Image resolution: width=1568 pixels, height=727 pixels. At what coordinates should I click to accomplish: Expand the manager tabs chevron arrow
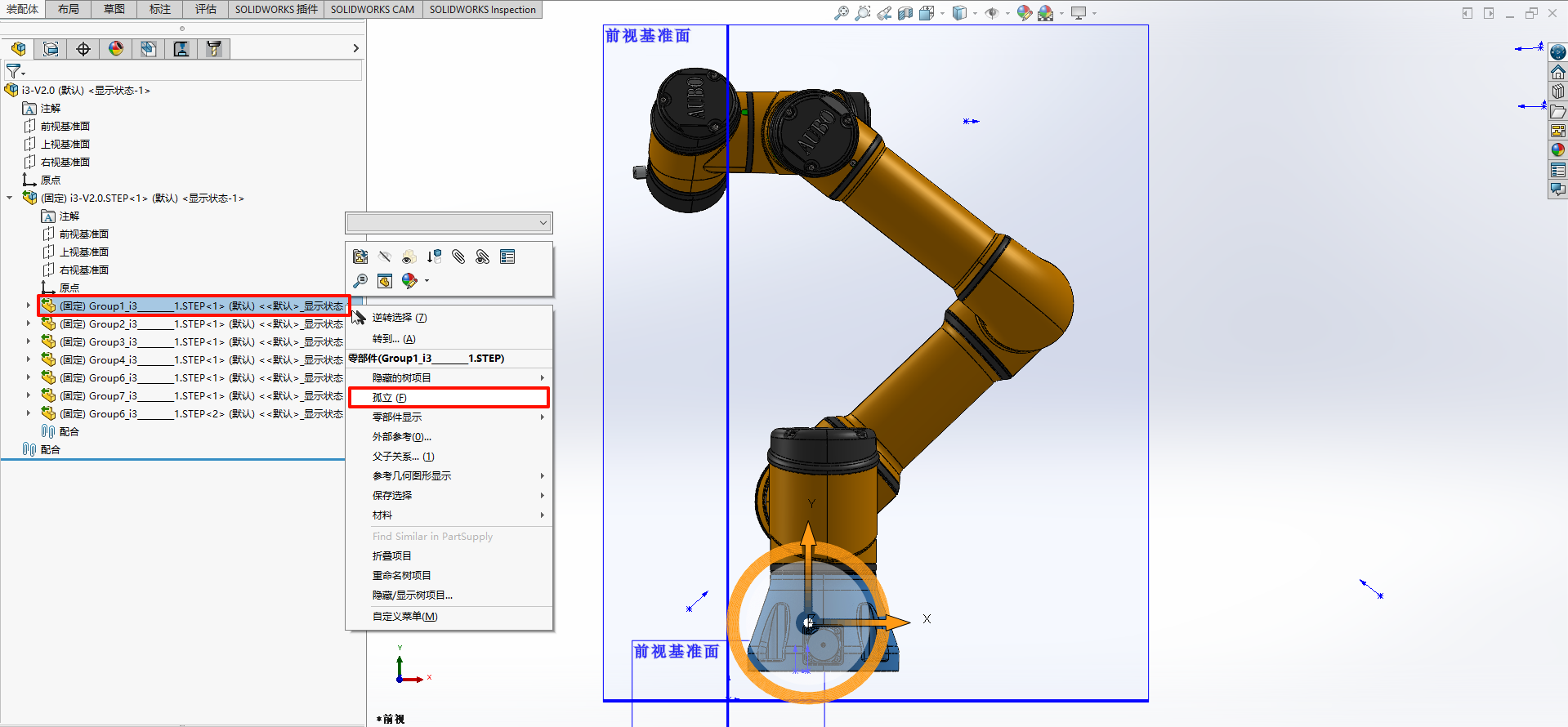[x=355, y=49]
